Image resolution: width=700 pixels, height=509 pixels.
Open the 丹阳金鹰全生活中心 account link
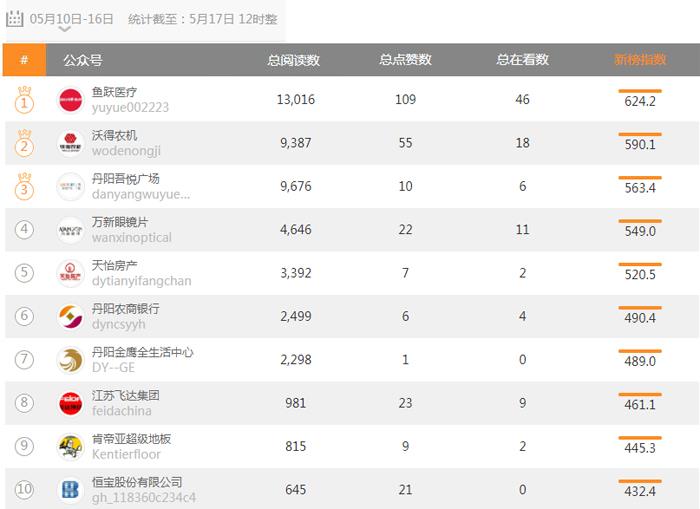click(x=142, y=352)
